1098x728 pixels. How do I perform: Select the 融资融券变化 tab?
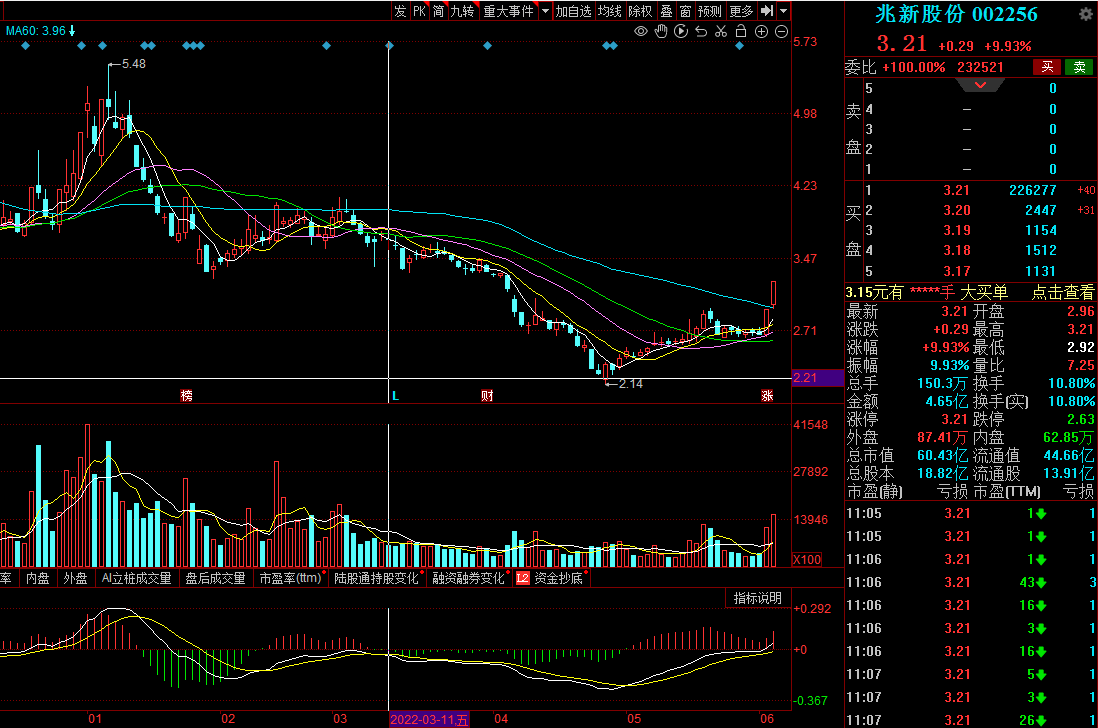[x=468, y=578]
